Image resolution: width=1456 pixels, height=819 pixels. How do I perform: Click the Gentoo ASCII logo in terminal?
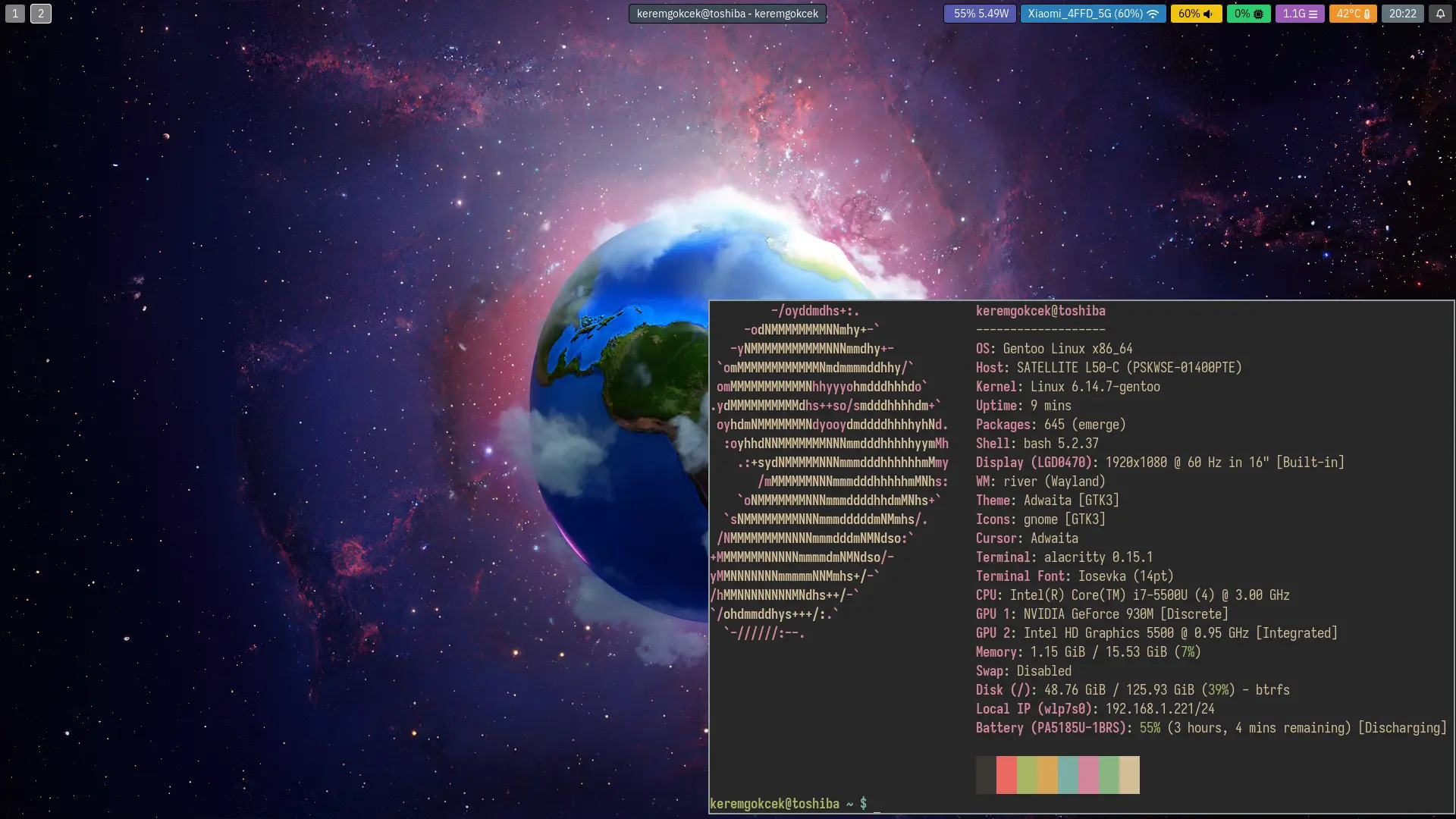[x=830, y=472]
